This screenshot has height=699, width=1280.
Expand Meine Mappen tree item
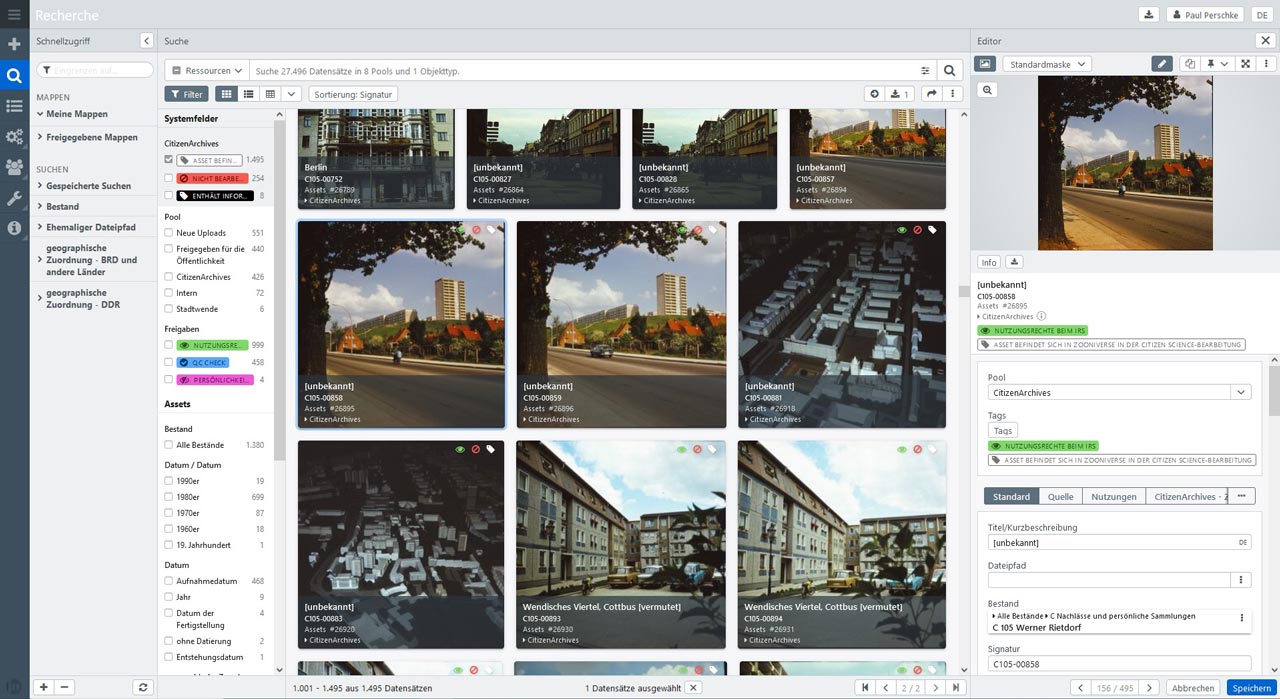click(x=39, y=114)
